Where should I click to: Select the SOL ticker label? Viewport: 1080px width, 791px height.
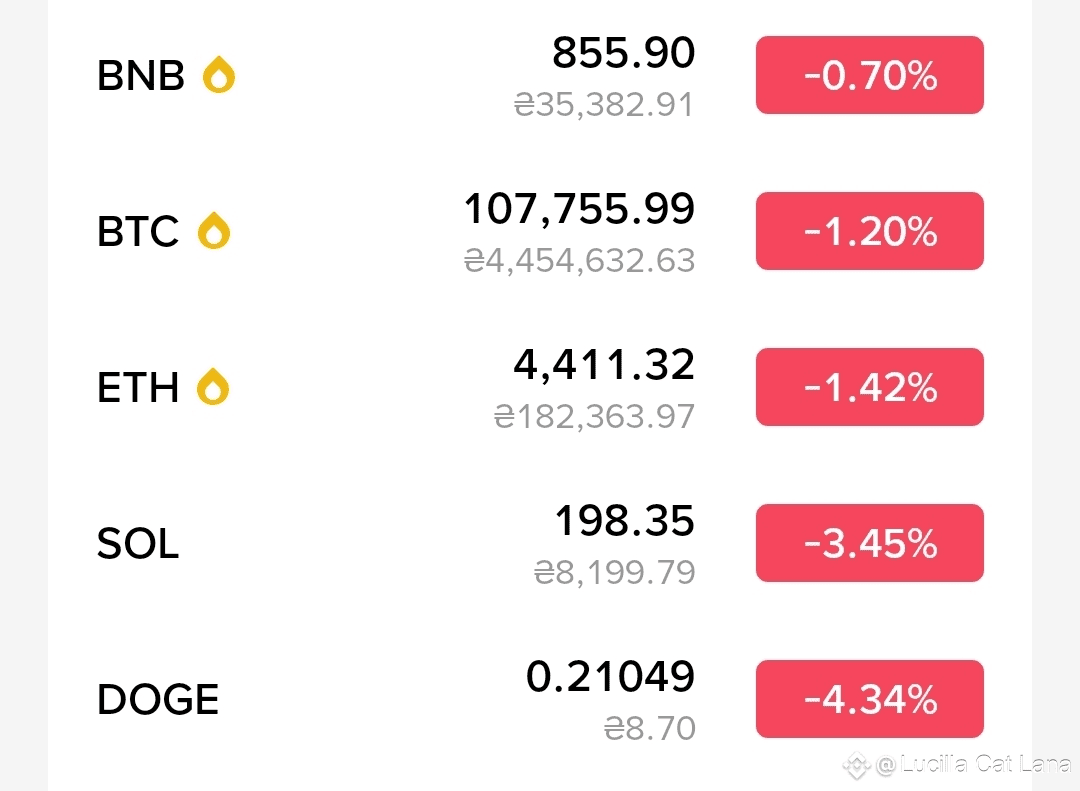[138, 543]
